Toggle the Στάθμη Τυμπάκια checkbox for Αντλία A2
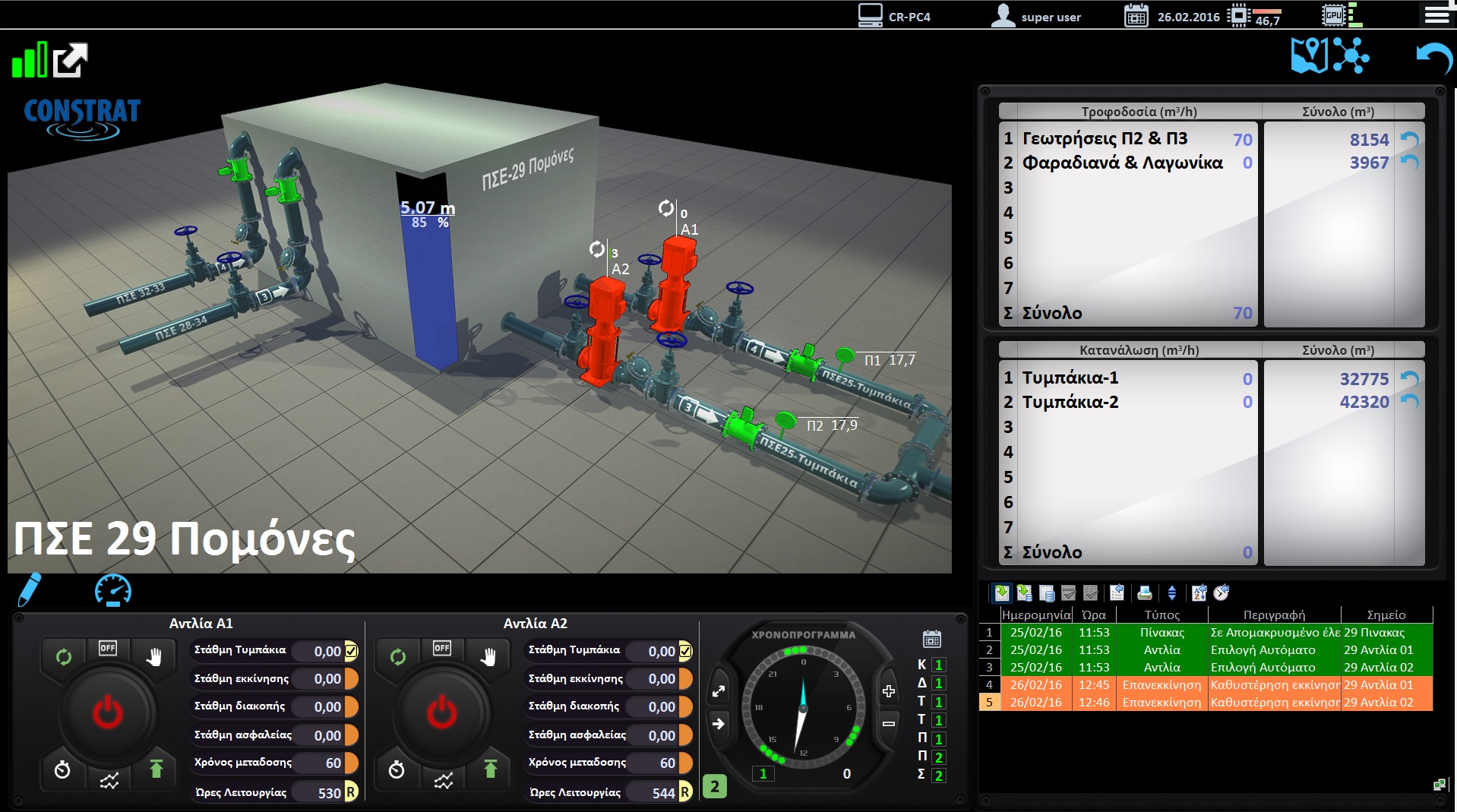This screenshot has width=1457, height=812. coord(685,651)
